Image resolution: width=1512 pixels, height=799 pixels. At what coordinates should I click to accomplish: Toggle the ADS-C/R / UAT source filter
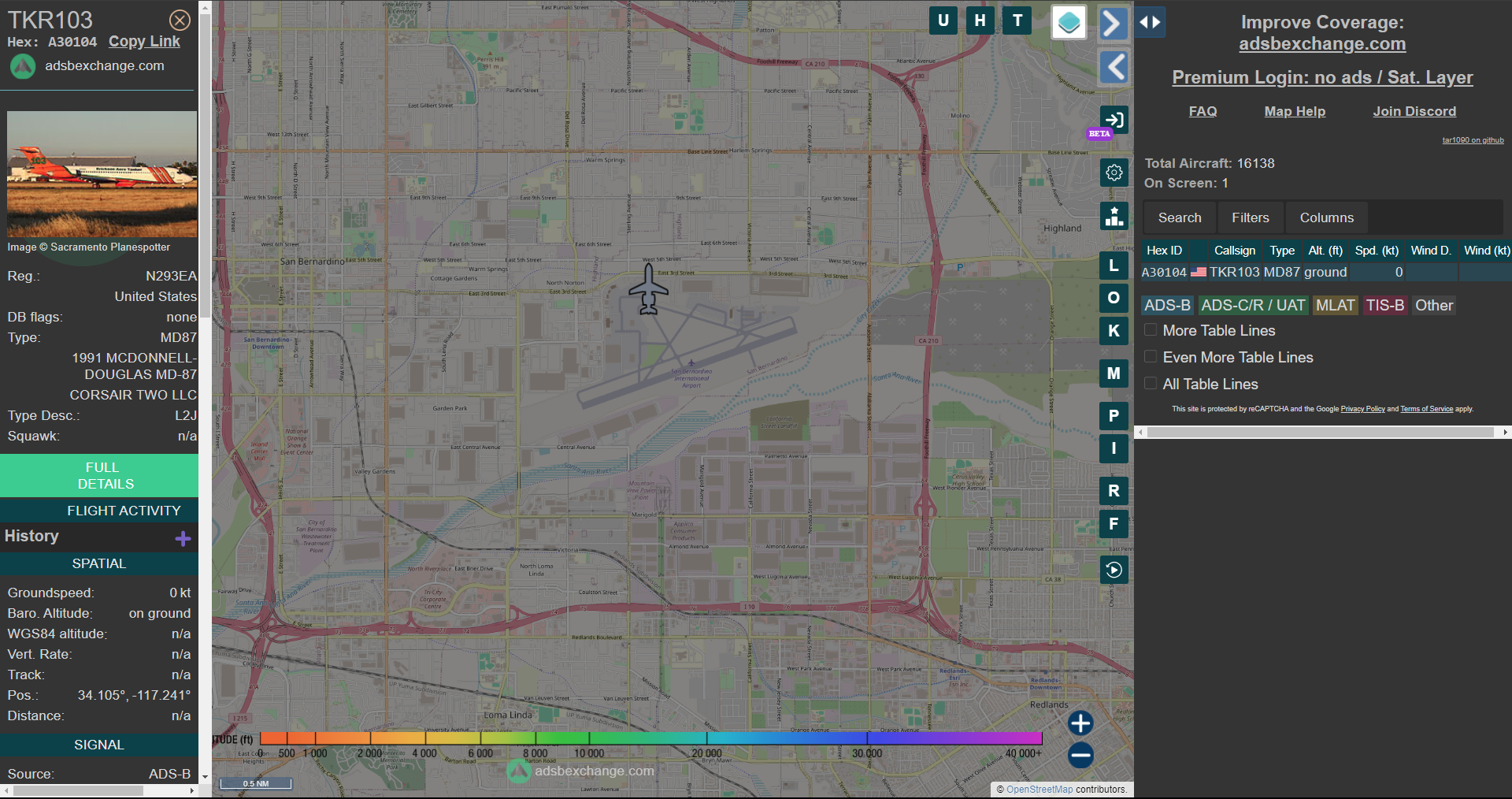pos(1253,305)
